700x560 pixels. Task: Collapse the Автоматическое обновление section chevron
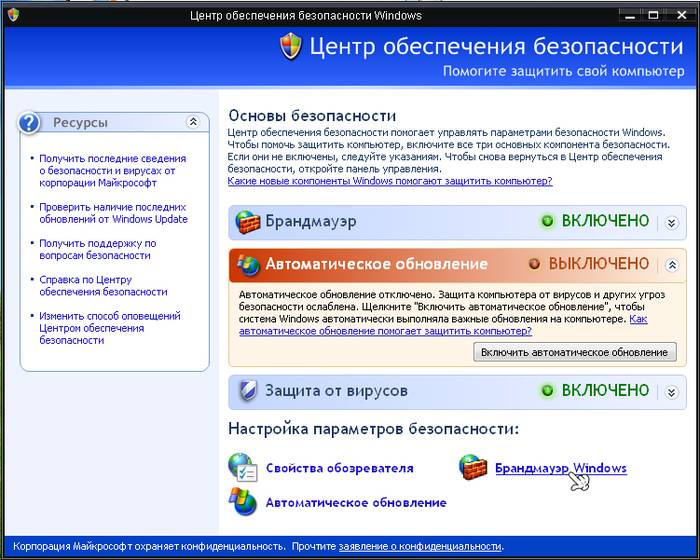671,265
